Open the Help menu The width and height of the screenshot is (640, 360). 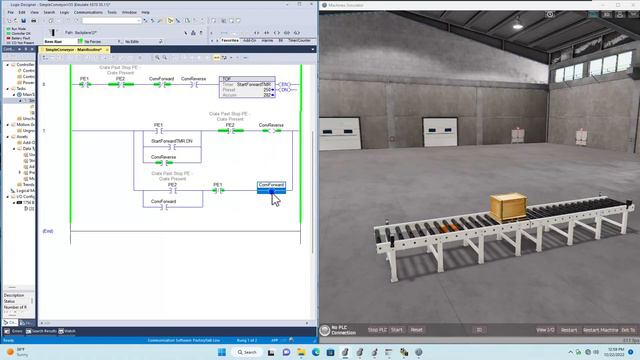(x=145, y=12)
